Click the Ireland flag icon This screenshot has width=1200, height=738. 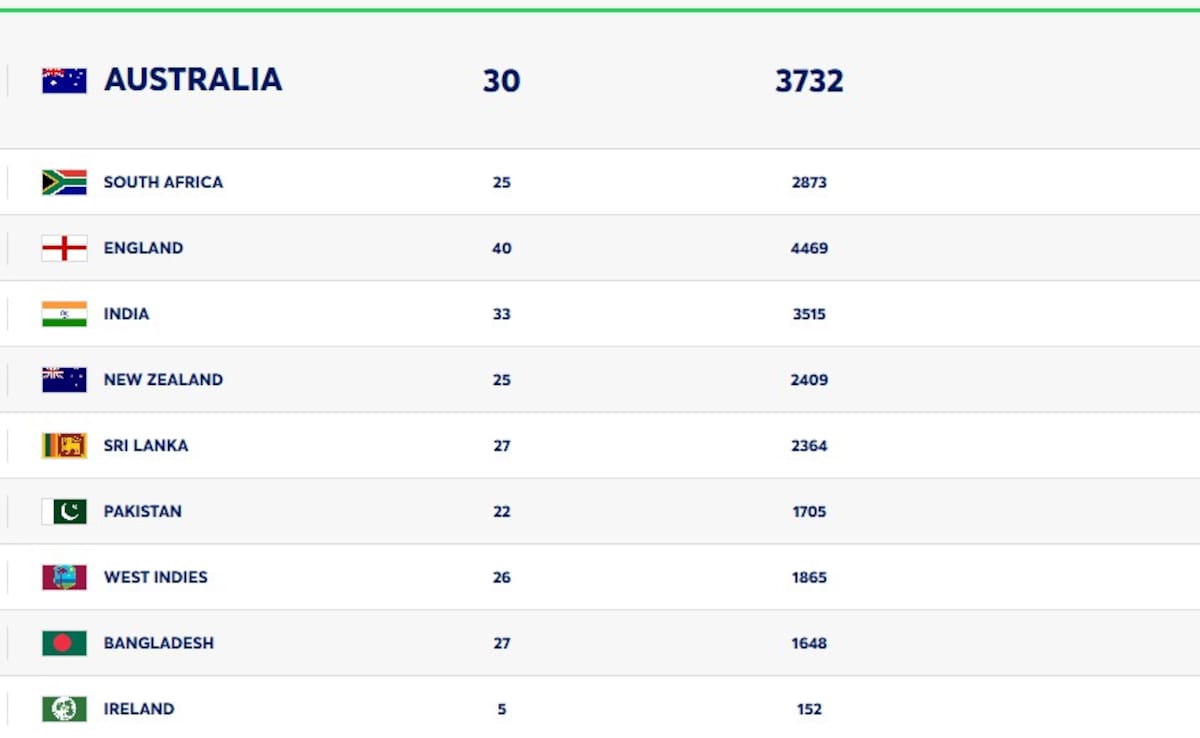64,709
